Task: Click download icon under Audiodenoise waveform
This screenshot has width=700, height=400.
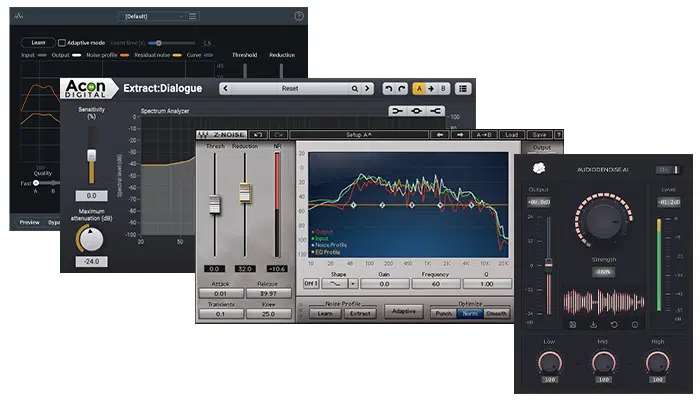Action: tap(593, 325)
